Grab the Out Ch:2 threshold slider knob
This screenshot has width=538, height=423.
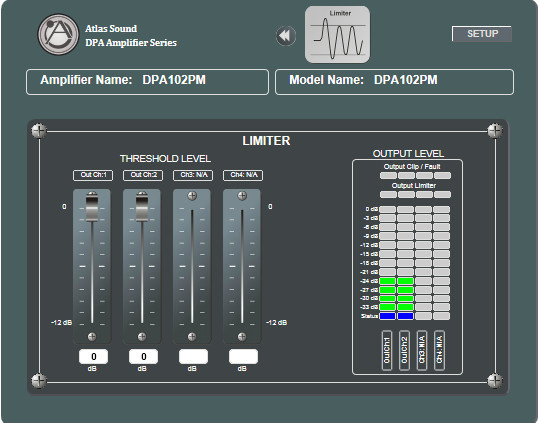[142, 207]
